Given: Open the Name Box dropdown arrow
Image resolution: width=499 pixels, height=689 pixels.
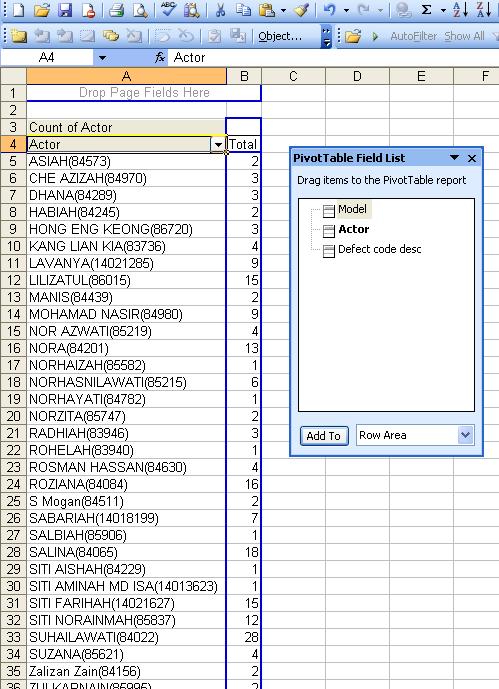Looking at the screenshot, I should tap(102, 58).
